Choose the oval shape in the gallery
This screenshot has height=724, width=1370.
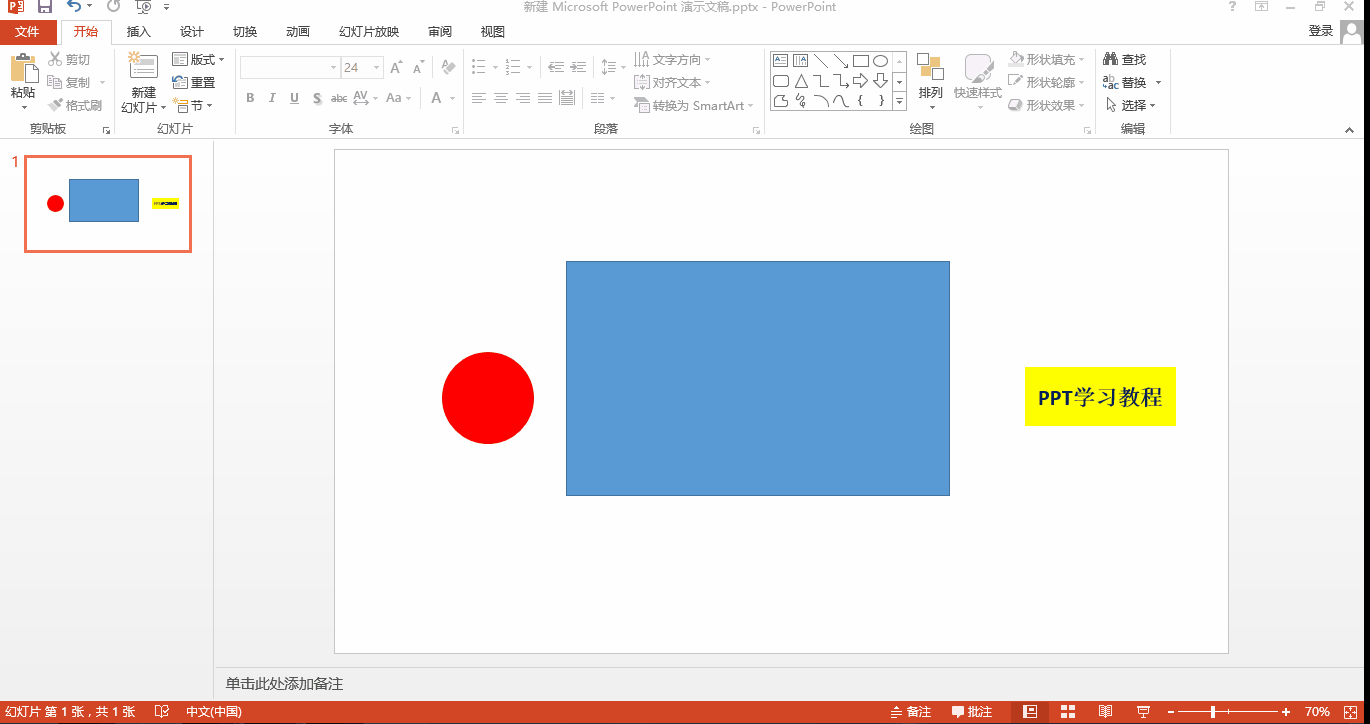881,60
